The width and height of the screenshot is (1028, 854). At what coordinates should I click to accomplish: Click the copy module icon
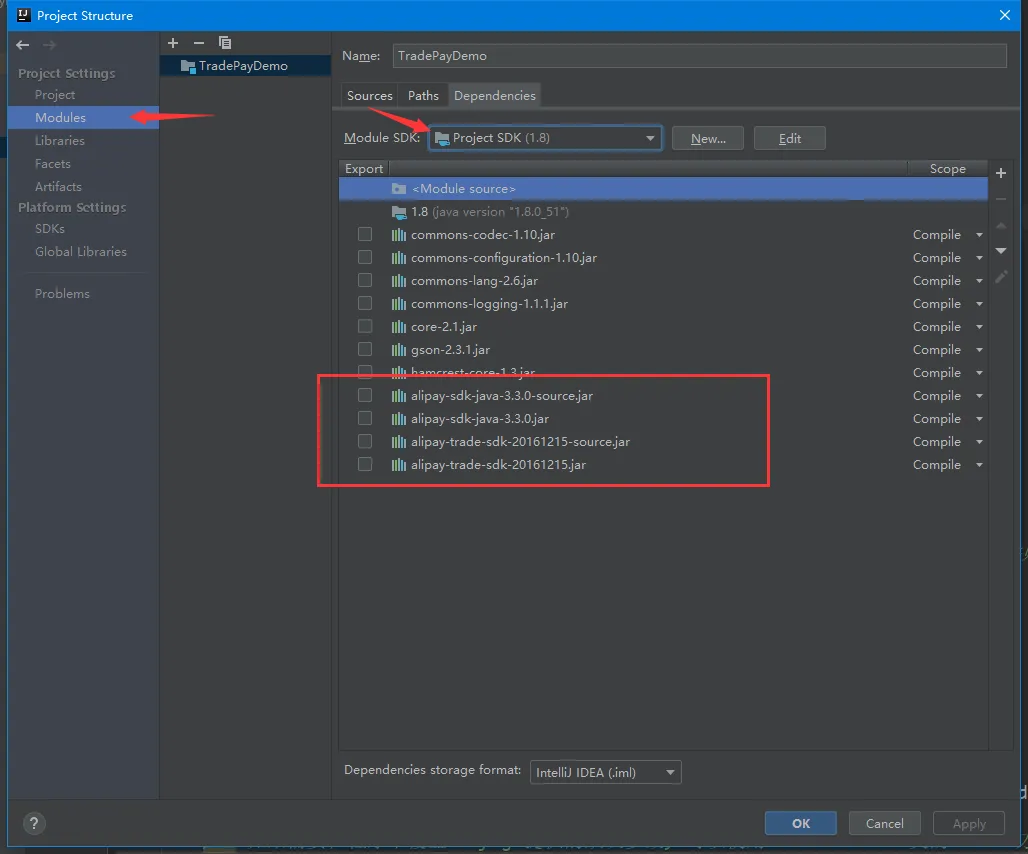[x=225, y=43]
